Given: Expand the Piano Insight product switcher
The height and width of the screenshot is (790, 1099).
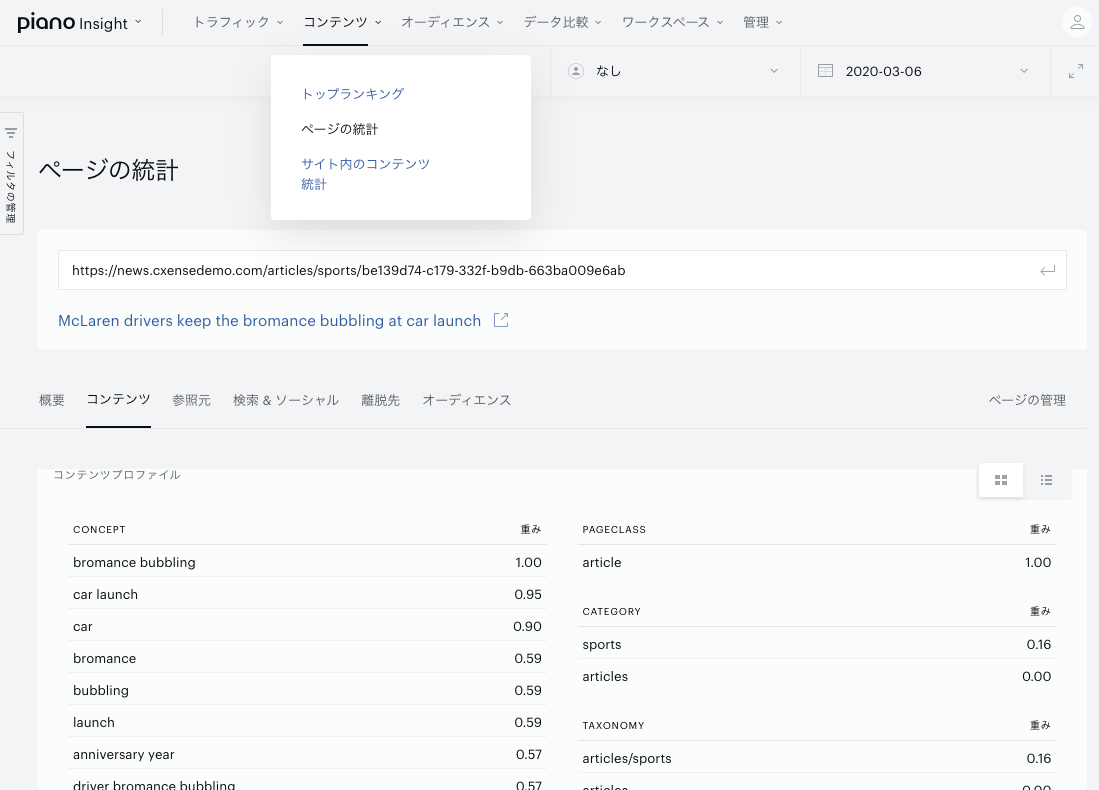Looking at the screenshot, I should (x=138, y=22).
